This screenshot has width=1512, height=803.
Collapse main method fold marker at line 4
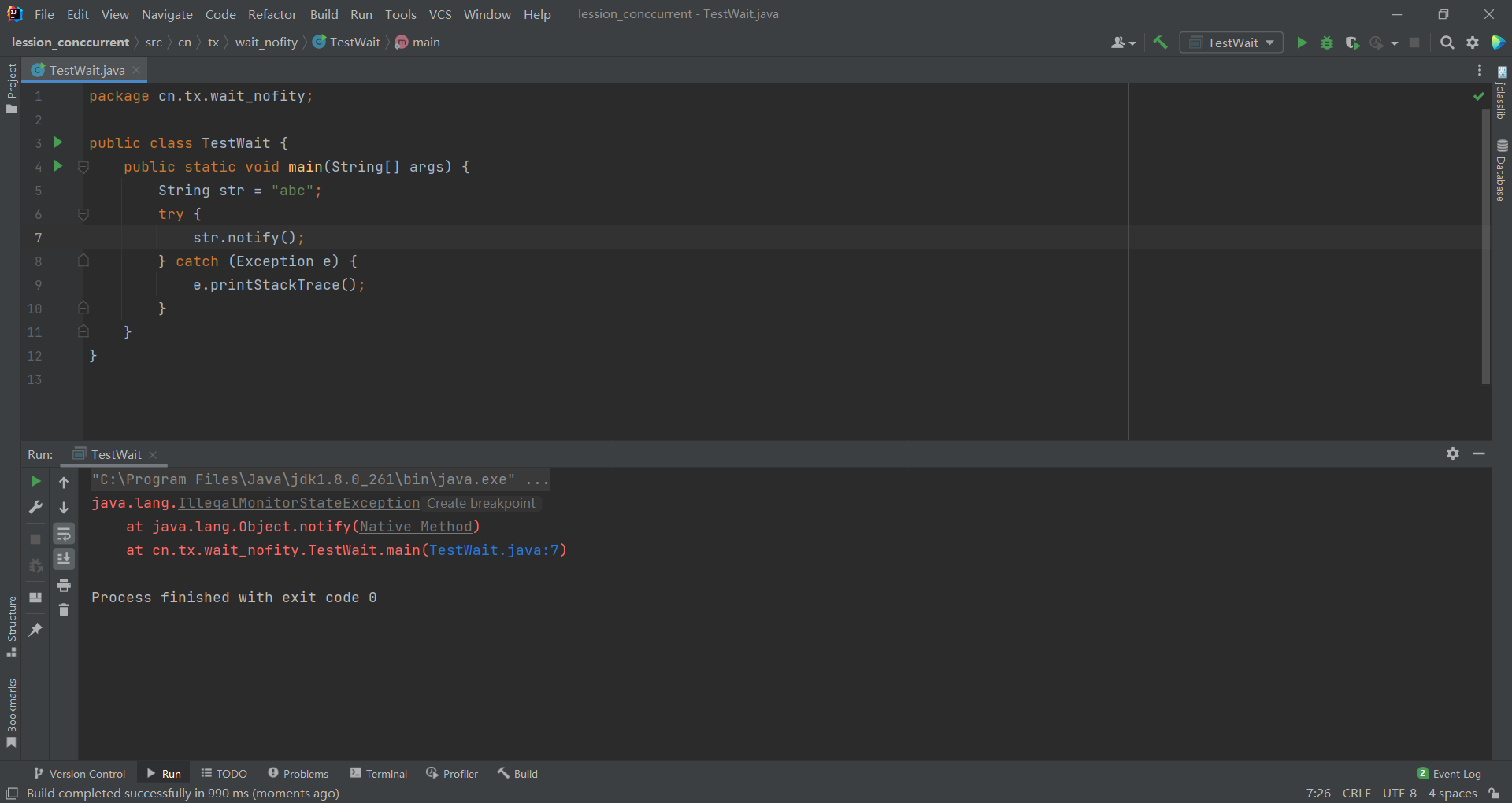click(x=83, y=167)
